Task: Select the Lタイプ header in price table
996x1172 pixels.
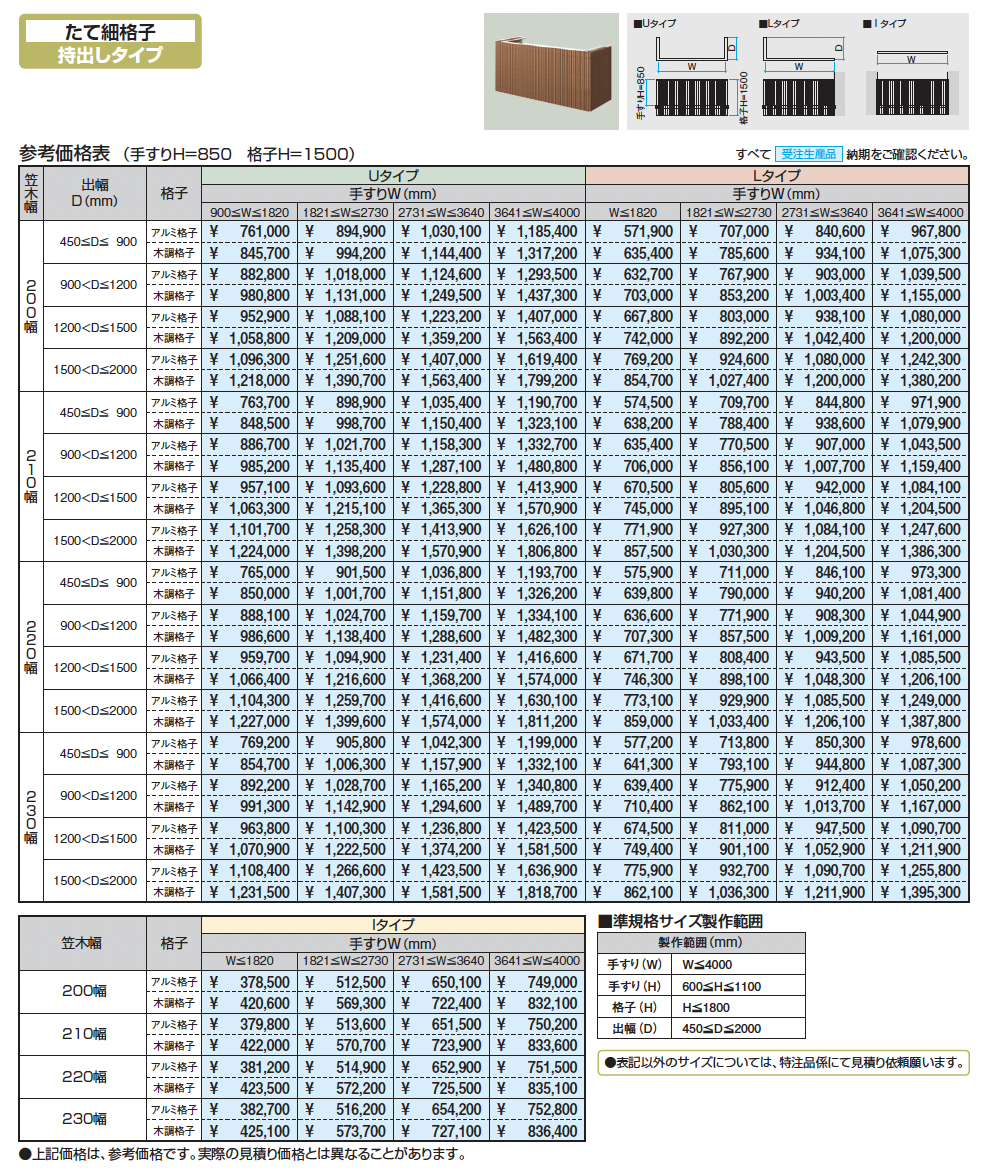Action: (x=776, y=175)
